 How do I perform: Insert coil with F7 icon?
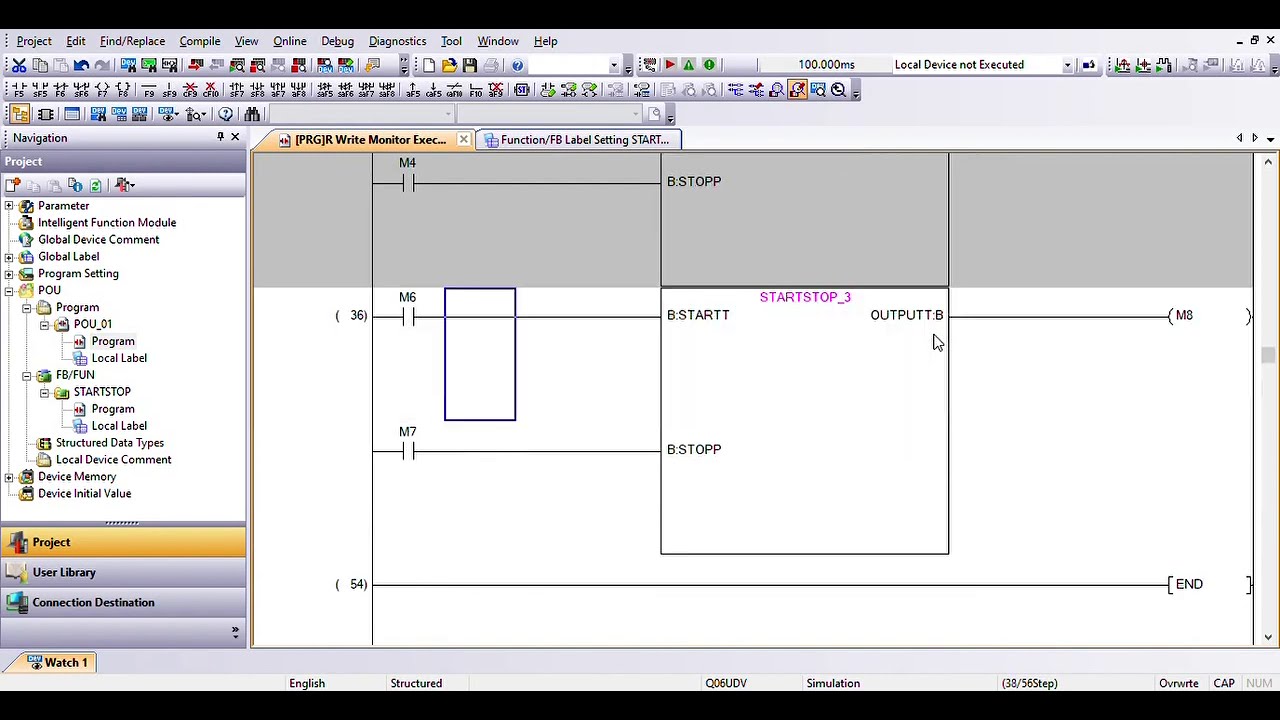click(103, 90)
